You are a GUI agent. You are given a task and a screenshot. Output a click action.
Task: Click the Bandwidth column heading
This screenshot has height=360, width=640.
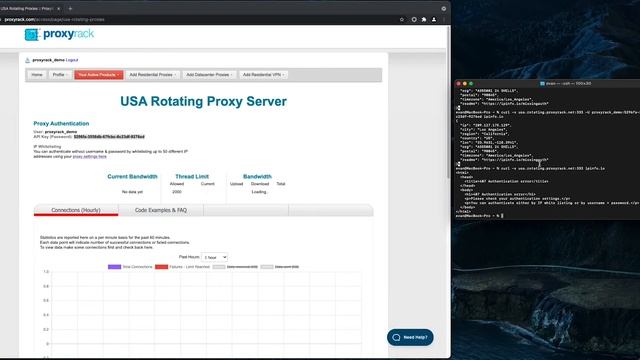pyautogui.click(x=257, y=176)
